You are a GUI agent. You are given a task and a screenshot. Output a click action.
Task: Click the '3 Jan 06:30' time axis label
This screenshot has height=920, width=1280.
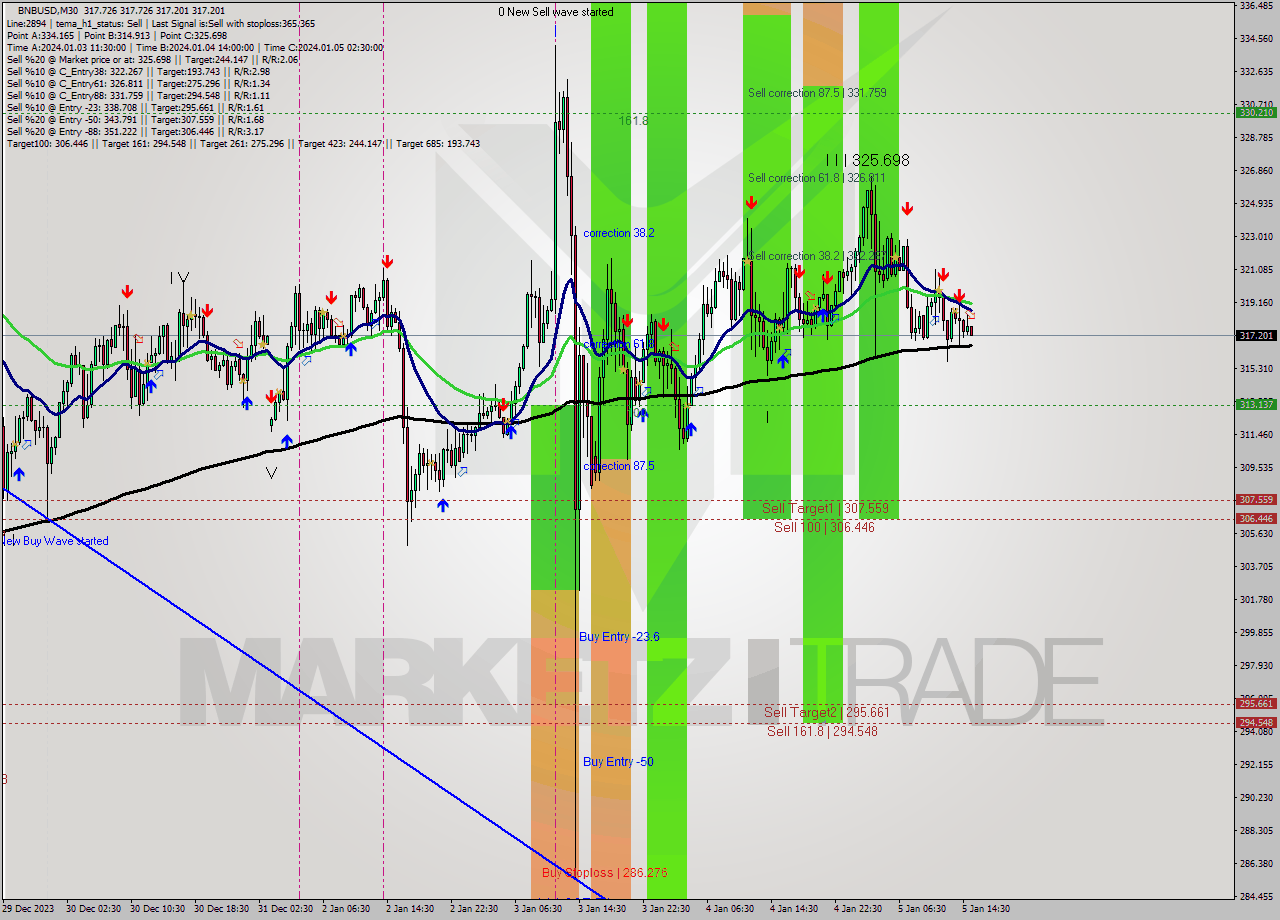(x=538, y=909)
